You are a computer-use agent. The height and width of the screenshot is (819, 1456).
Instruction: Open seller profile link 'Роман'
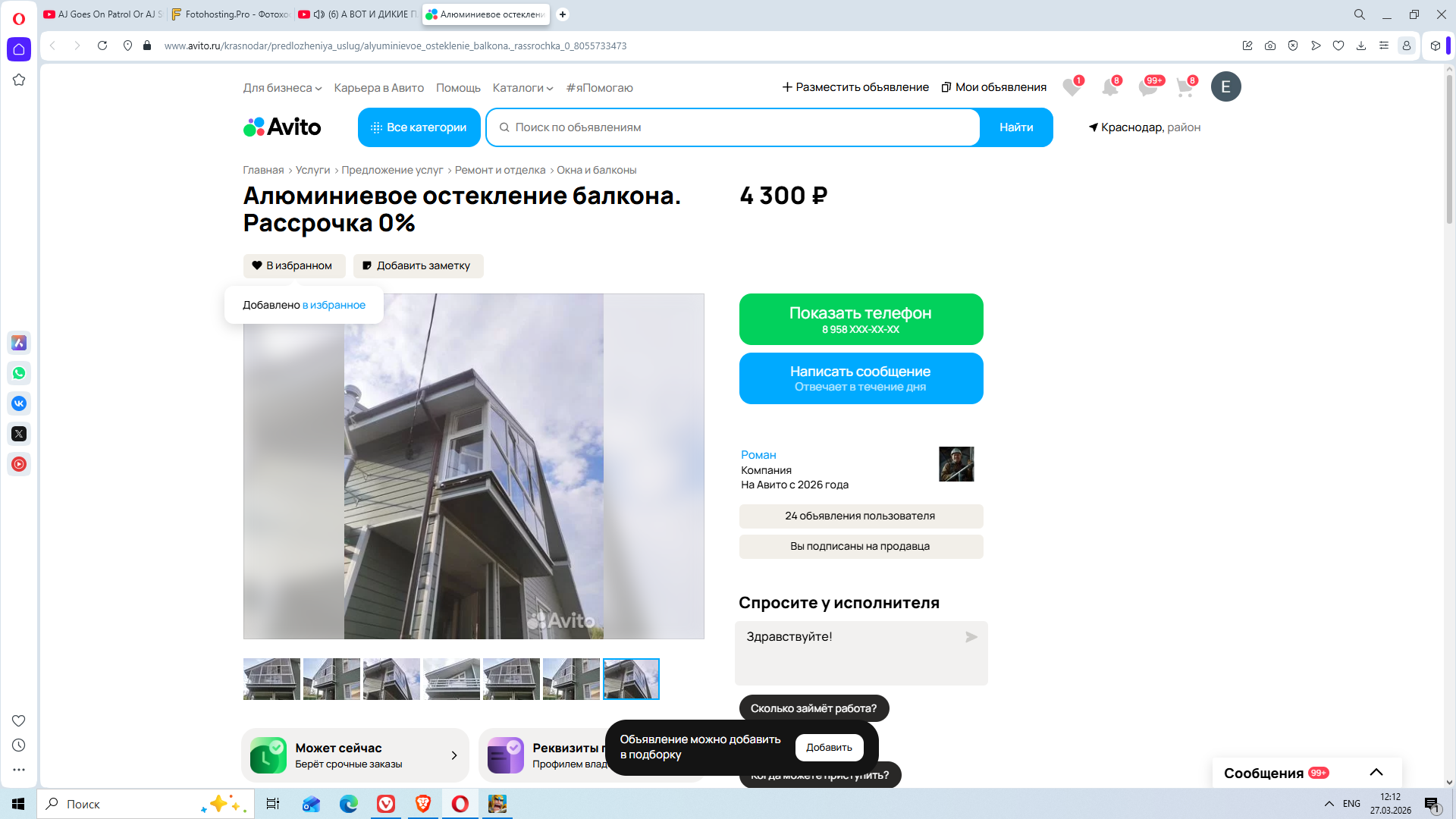(x=758, y=455)
